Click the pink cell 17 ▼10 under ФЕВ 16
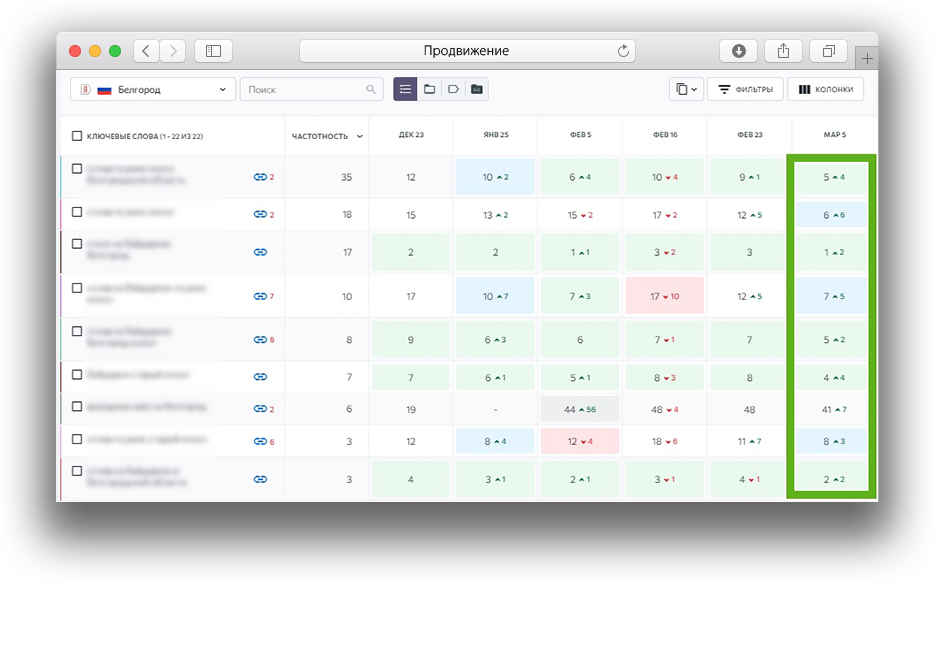This screenshot has width=935, height=654. pos(665,296)
